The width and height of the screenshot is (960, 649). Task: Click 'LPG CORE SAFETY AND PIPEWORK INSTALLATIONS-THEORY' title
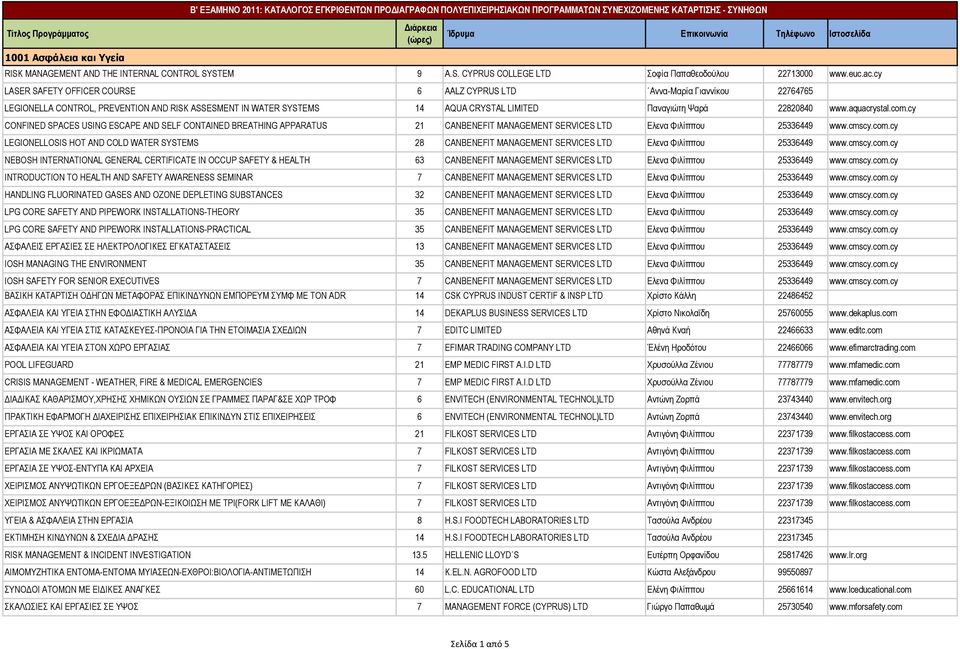(122, 212)
